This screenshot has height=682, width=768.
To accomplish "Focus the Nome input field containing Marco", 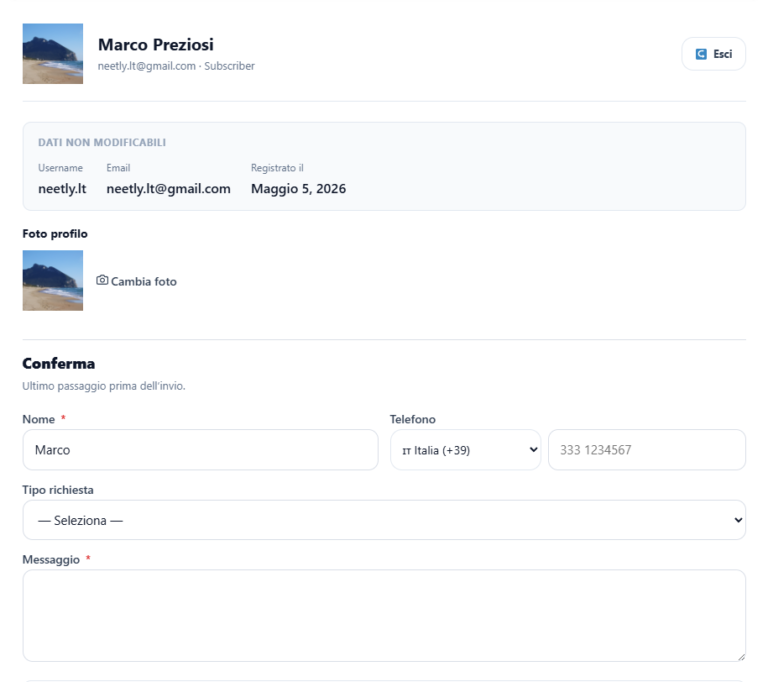I will point(200,450).
